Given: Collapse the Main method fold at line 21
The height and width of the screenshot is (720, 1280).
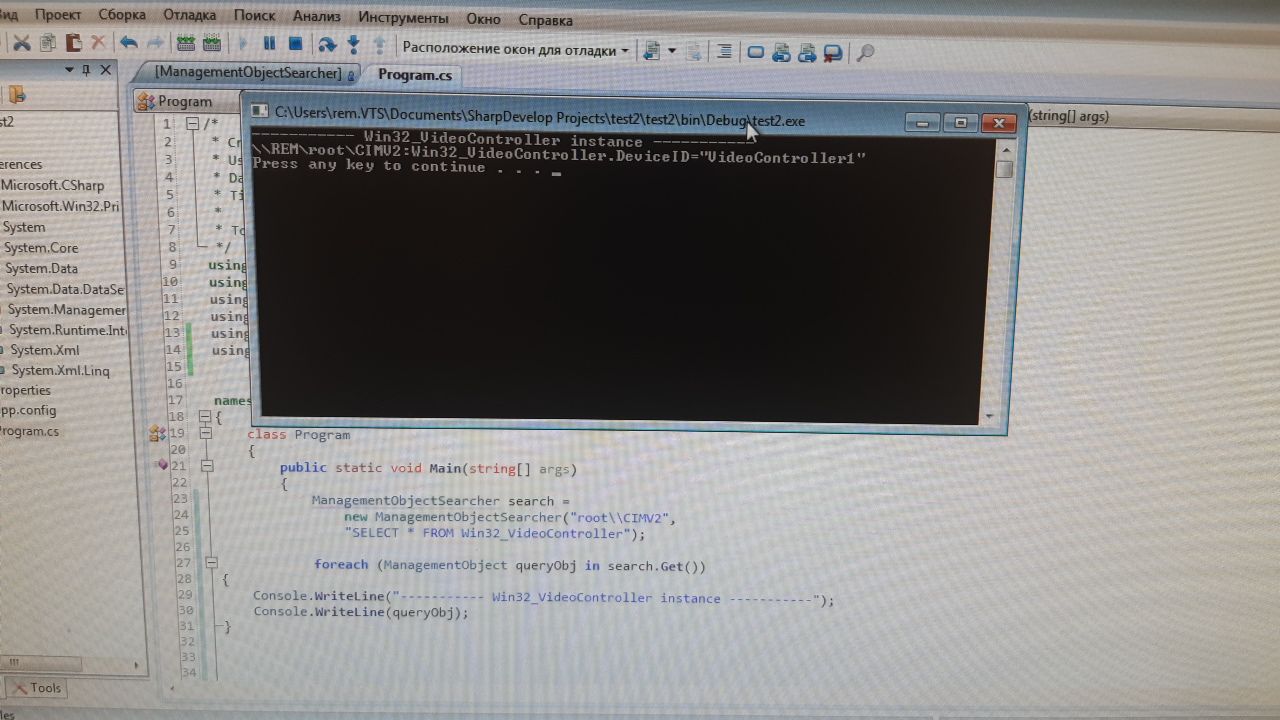Looking at the screenshot, I should 207,466.
